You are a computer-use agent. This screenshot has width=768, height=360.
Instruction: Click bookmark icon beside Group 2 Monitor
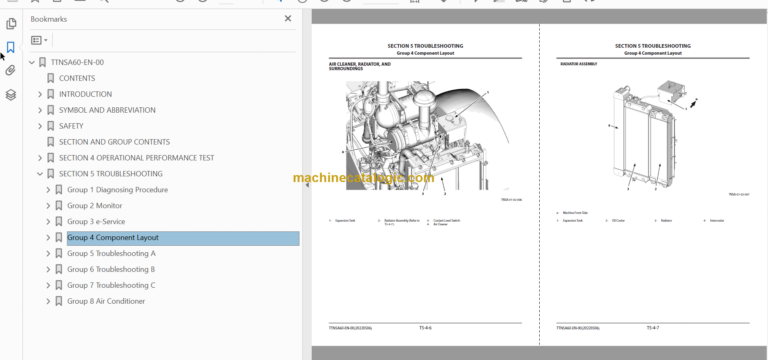point(59,206)
